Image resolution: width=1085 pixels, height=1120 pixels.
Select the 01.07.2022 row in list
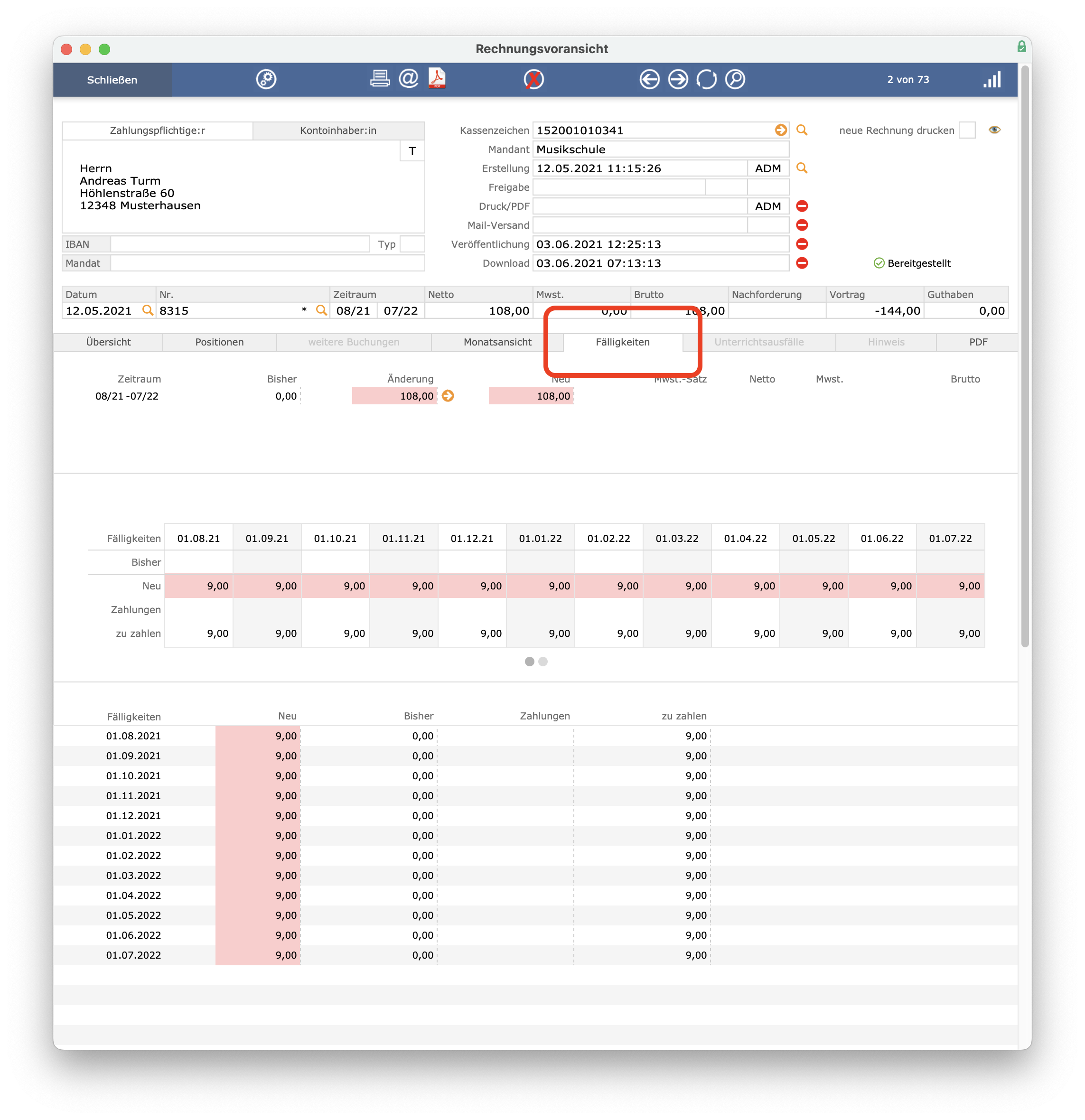[x=536, y=955]
